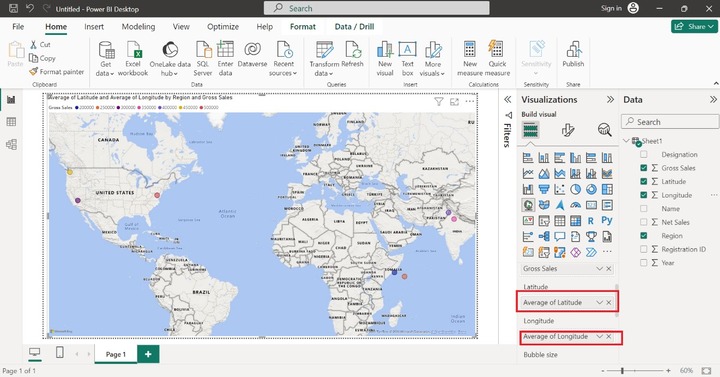The height and width of the screenshot is (377, 720).
Task: Choose the Decomposition tree visual
Action: 544,236
